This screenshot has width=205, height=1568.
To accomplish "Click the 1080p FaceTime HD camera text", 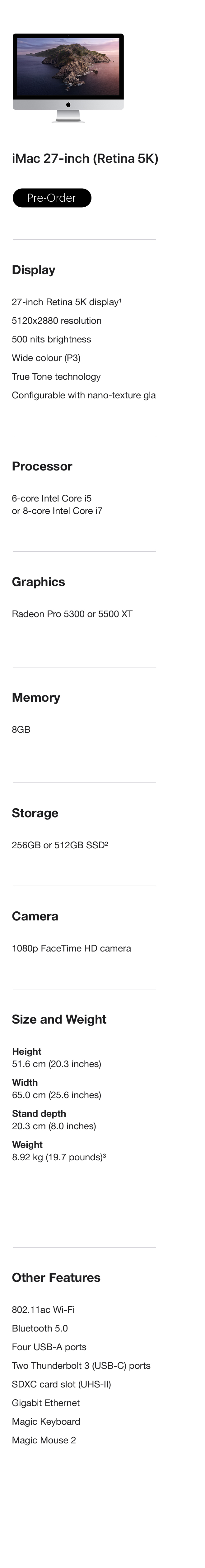I will 71,948.
